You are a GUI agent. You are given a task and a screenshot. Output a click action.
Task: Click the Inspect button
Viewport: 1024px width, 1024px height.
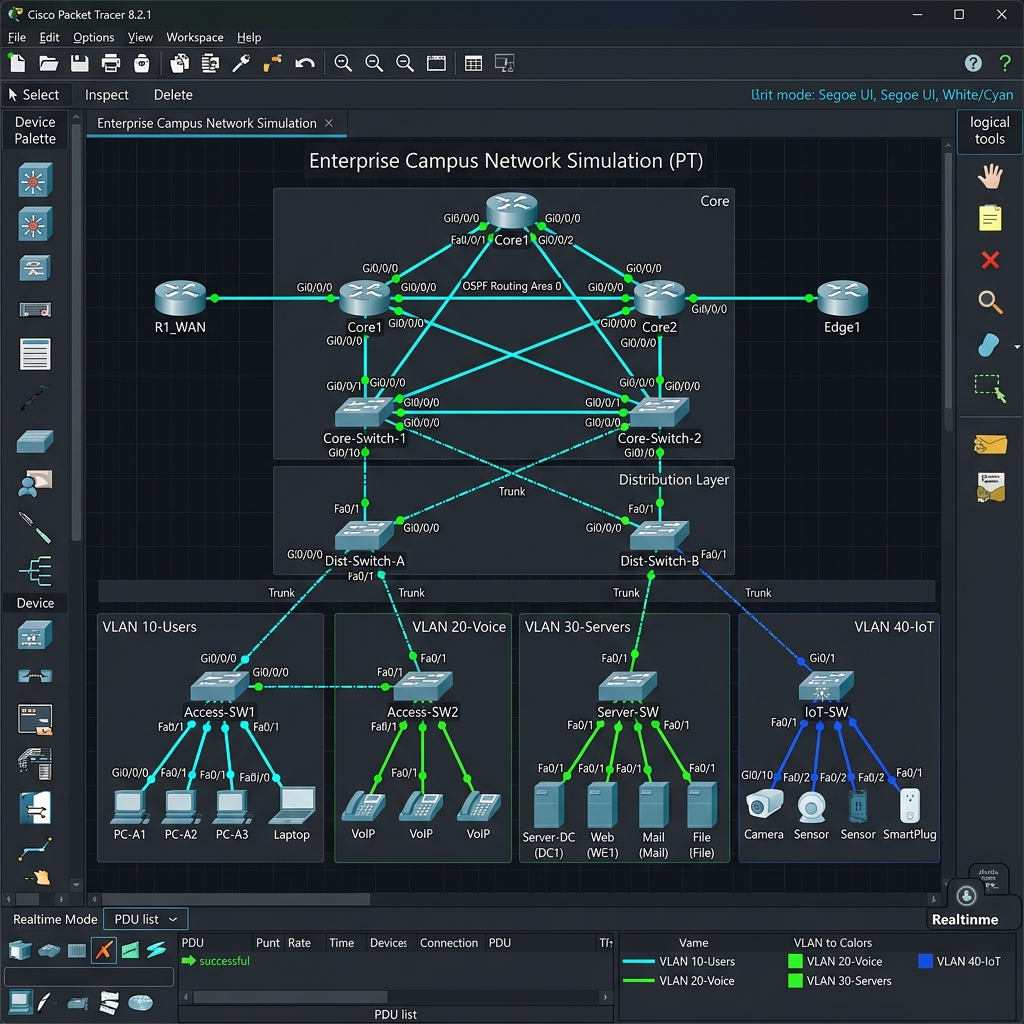pos(106,95)
